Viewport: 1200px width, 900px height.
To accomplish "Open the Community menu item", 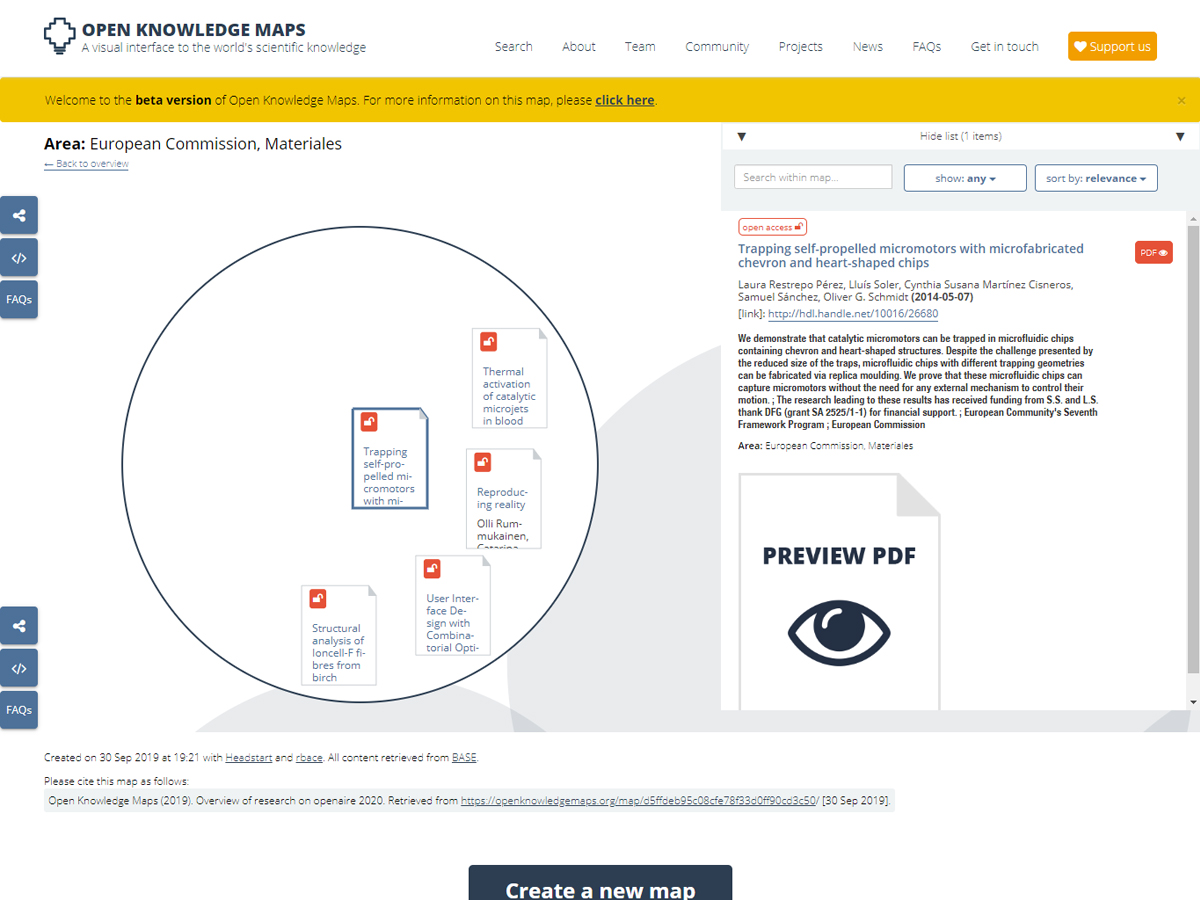I will pos(716,47).
